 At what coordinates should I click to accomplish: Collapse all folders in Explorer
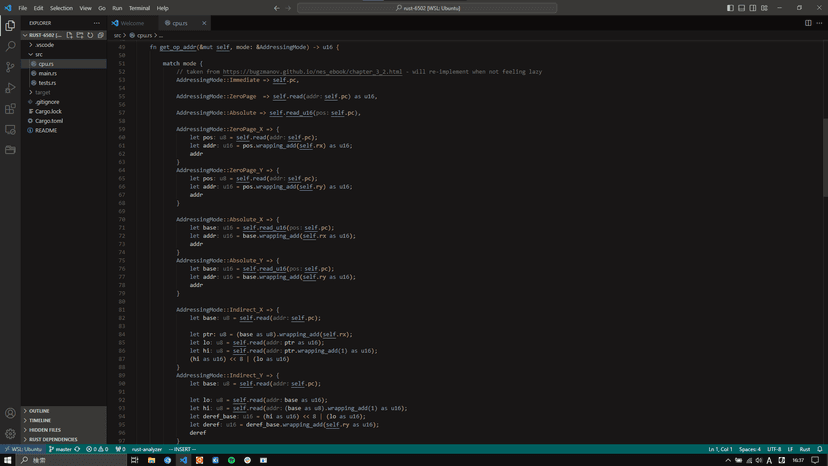(100, 35)
